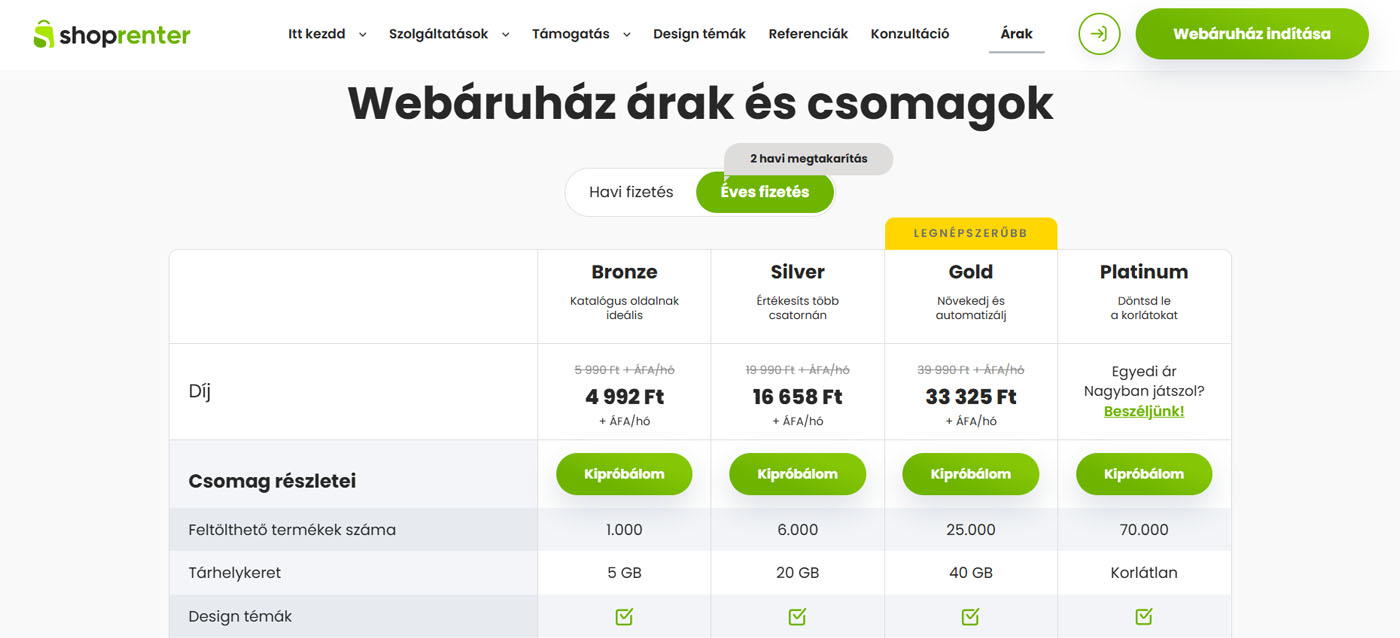The image size is (1400, 638).
Task: Click the Platinum plan heading
Action: click(x=1144, y=272)
